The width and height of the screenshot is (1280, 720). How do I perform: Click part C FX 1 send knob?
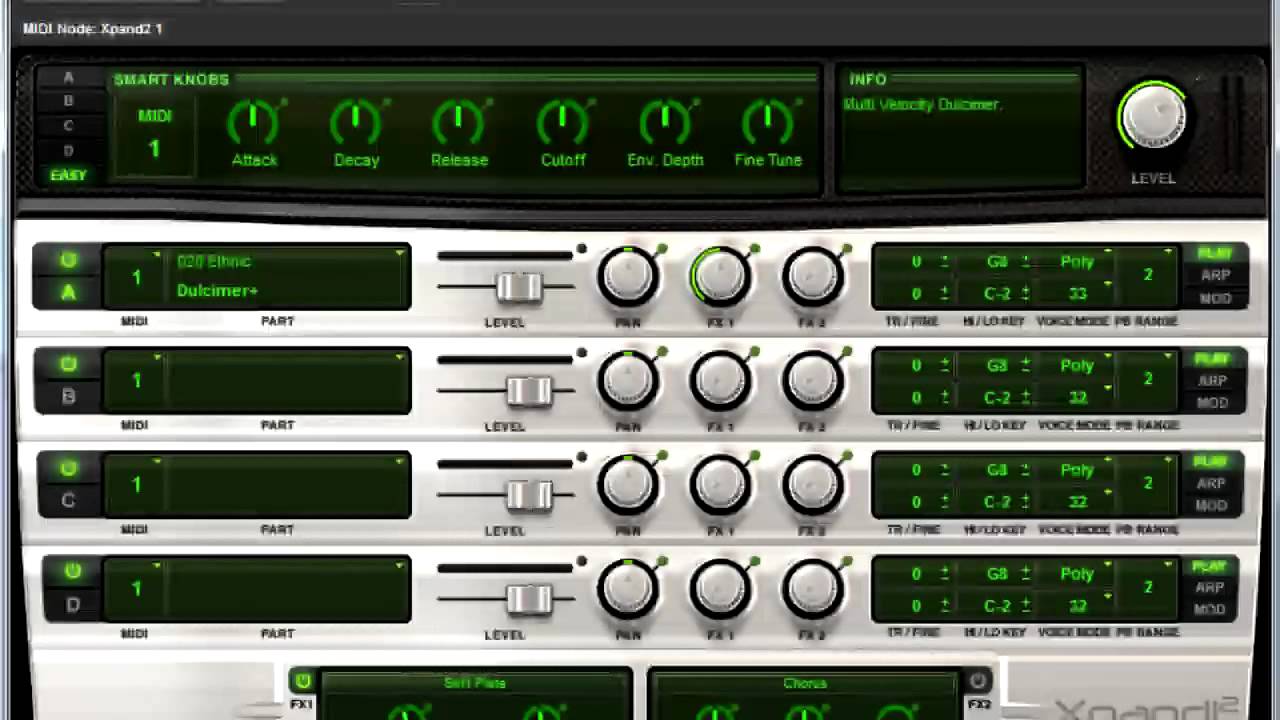point(720,485)
